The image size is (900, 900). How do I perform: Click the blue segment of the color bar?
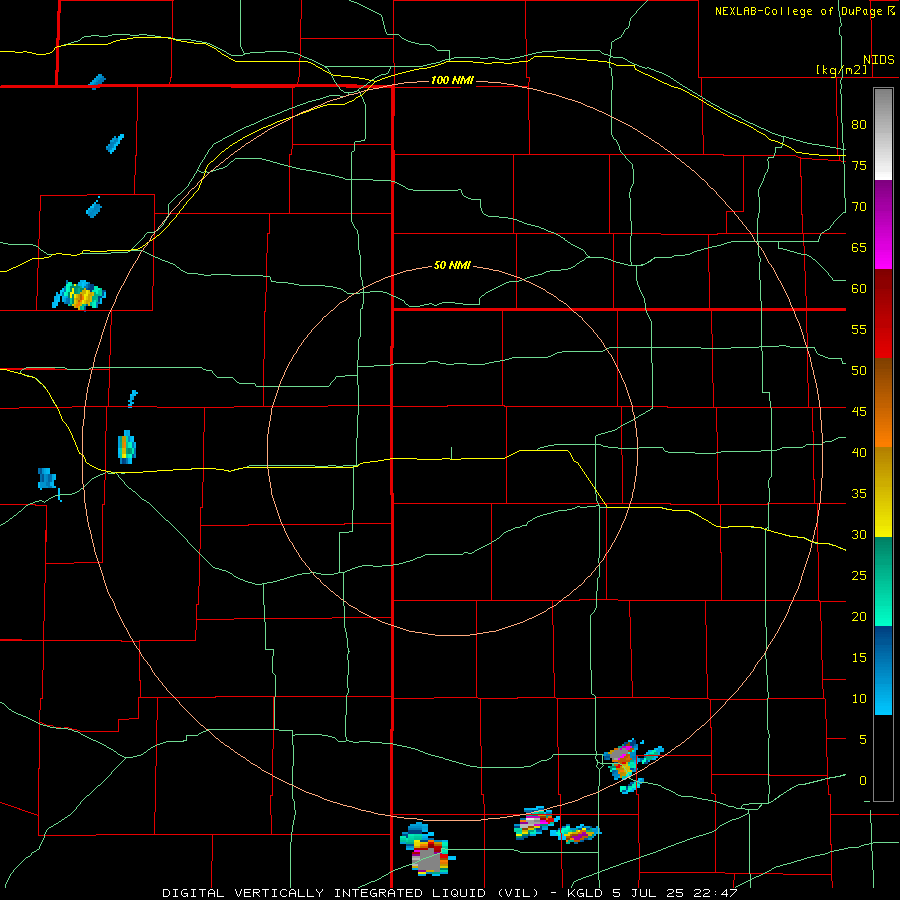(x=883, y=670)
